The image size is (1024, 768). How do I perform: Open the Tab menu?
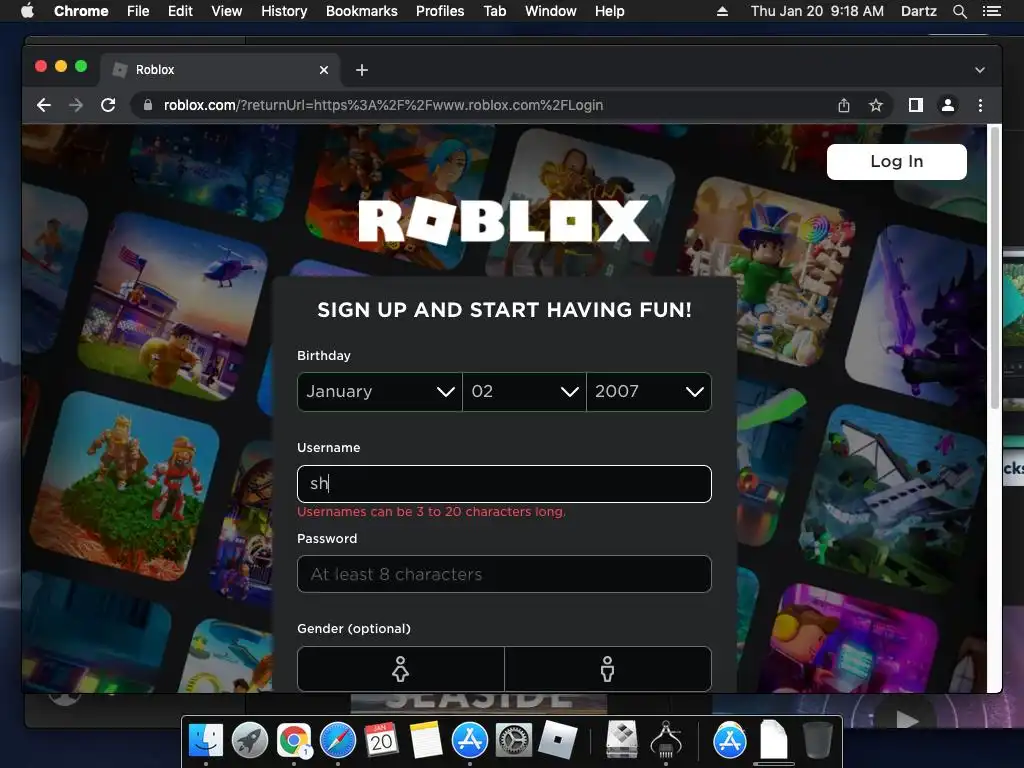click(495, 11)
